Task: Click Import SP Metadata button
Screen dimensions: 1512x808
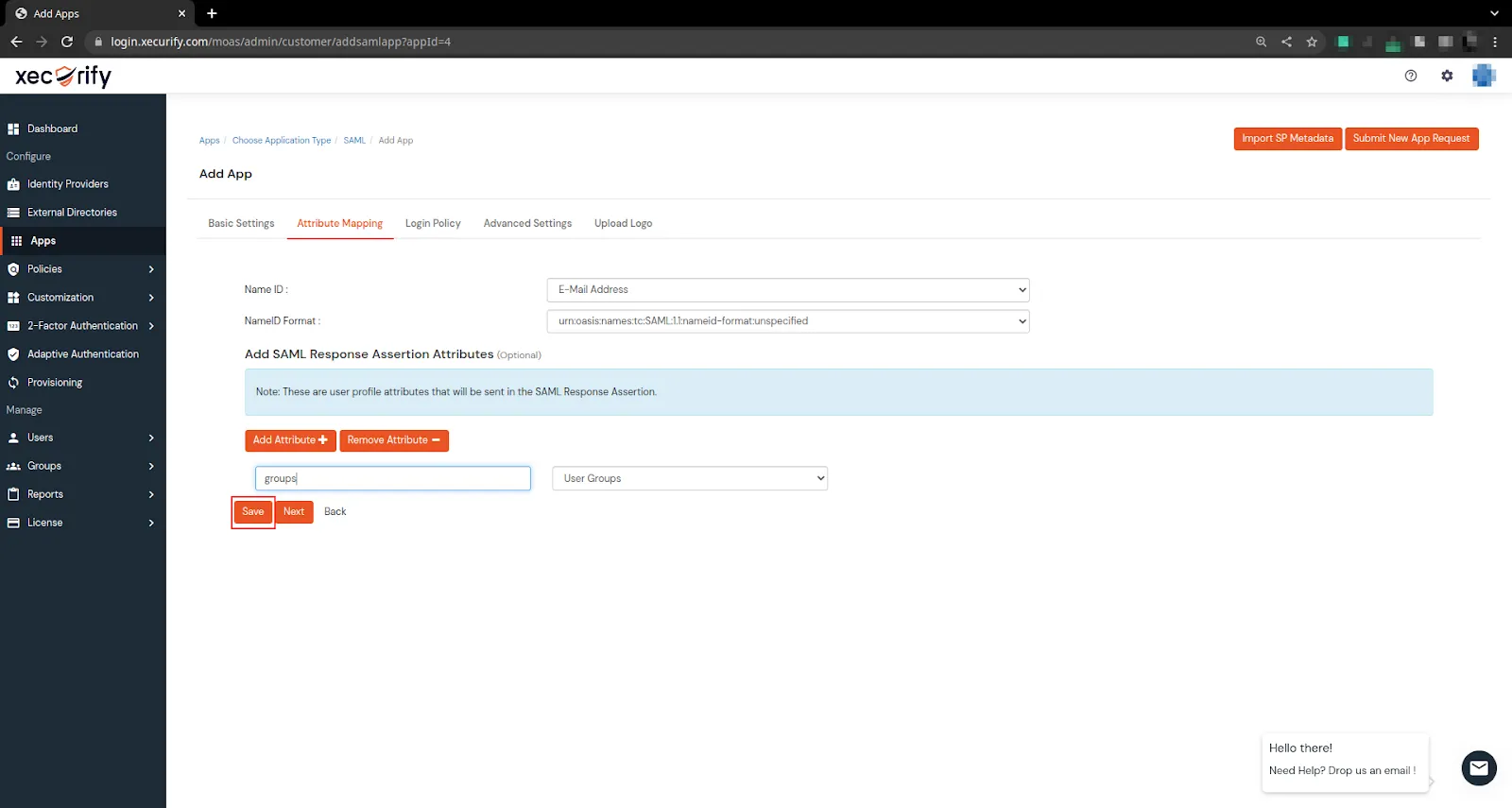Action: coord(1287,139)
